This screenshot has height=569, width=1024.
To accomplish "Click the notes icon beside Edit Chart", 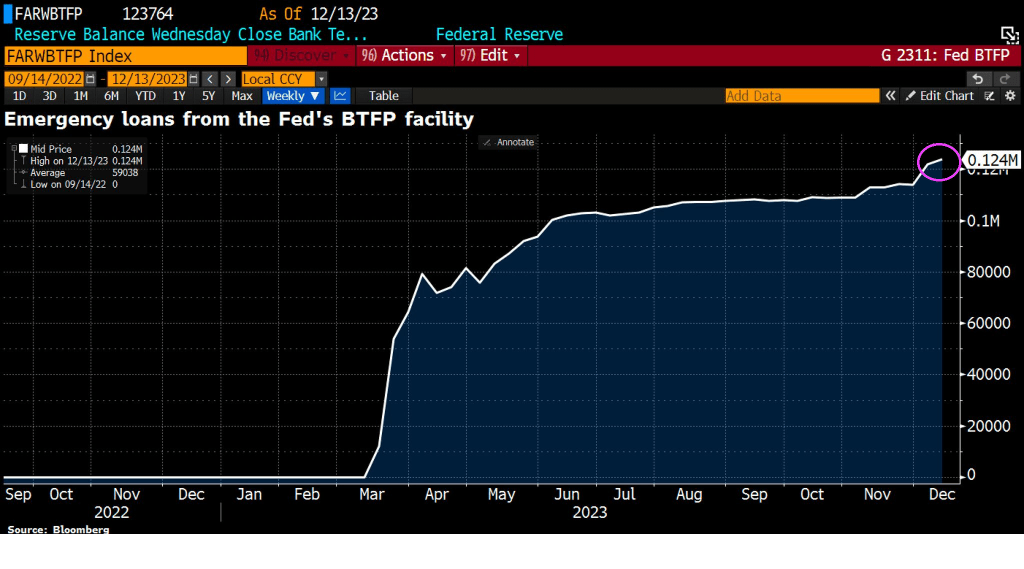I will (x=989, y=96).
